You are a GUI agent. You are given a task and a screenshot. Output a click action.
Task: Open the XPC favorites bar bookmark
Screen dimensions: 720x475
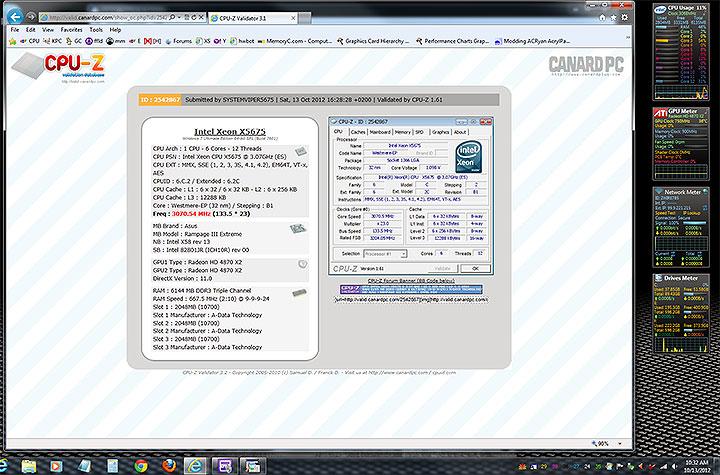[52, 41]
